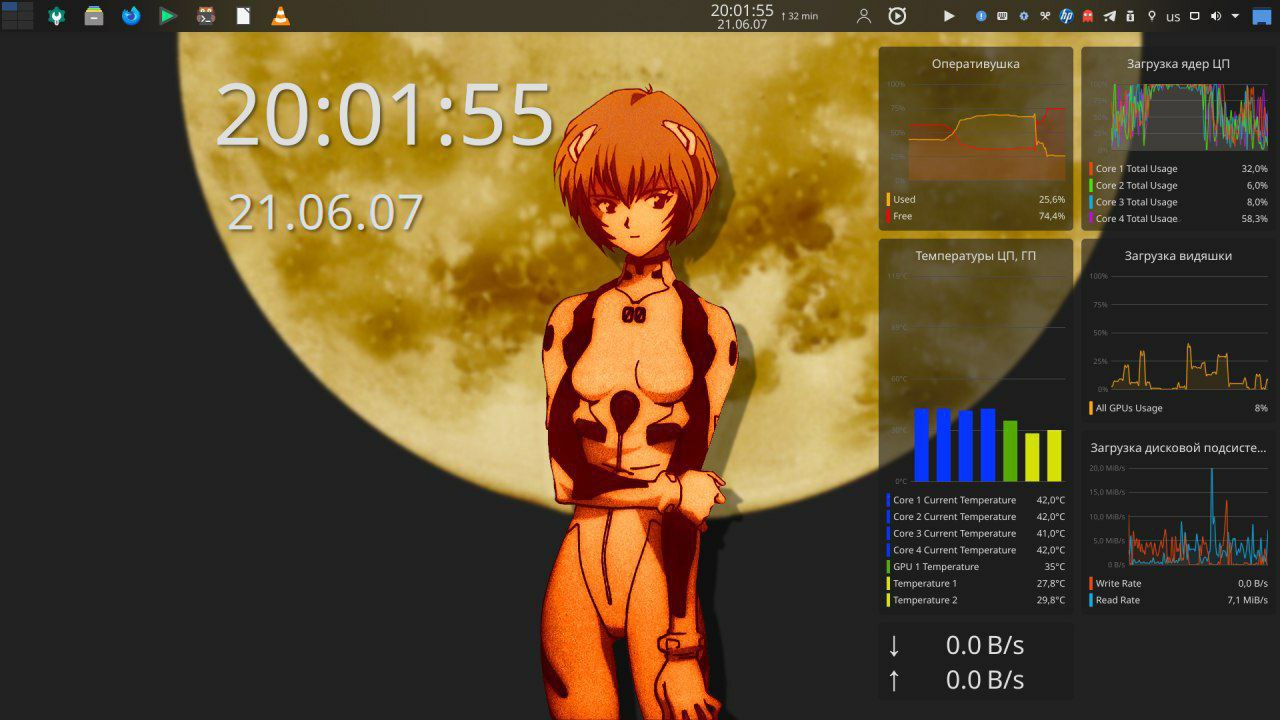Open the green play-triangle app

tap(168, 16)
